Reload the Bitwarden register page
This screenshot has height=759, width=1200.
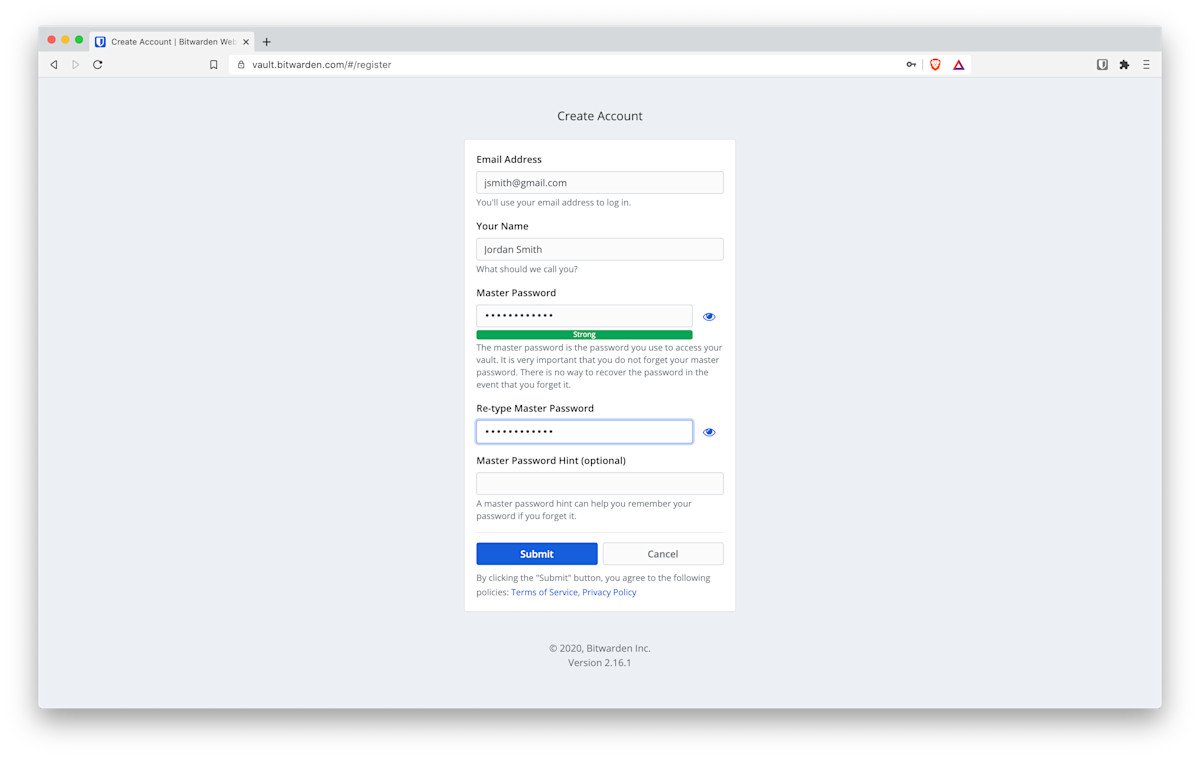pyautogui.click(x=98, y=65)
